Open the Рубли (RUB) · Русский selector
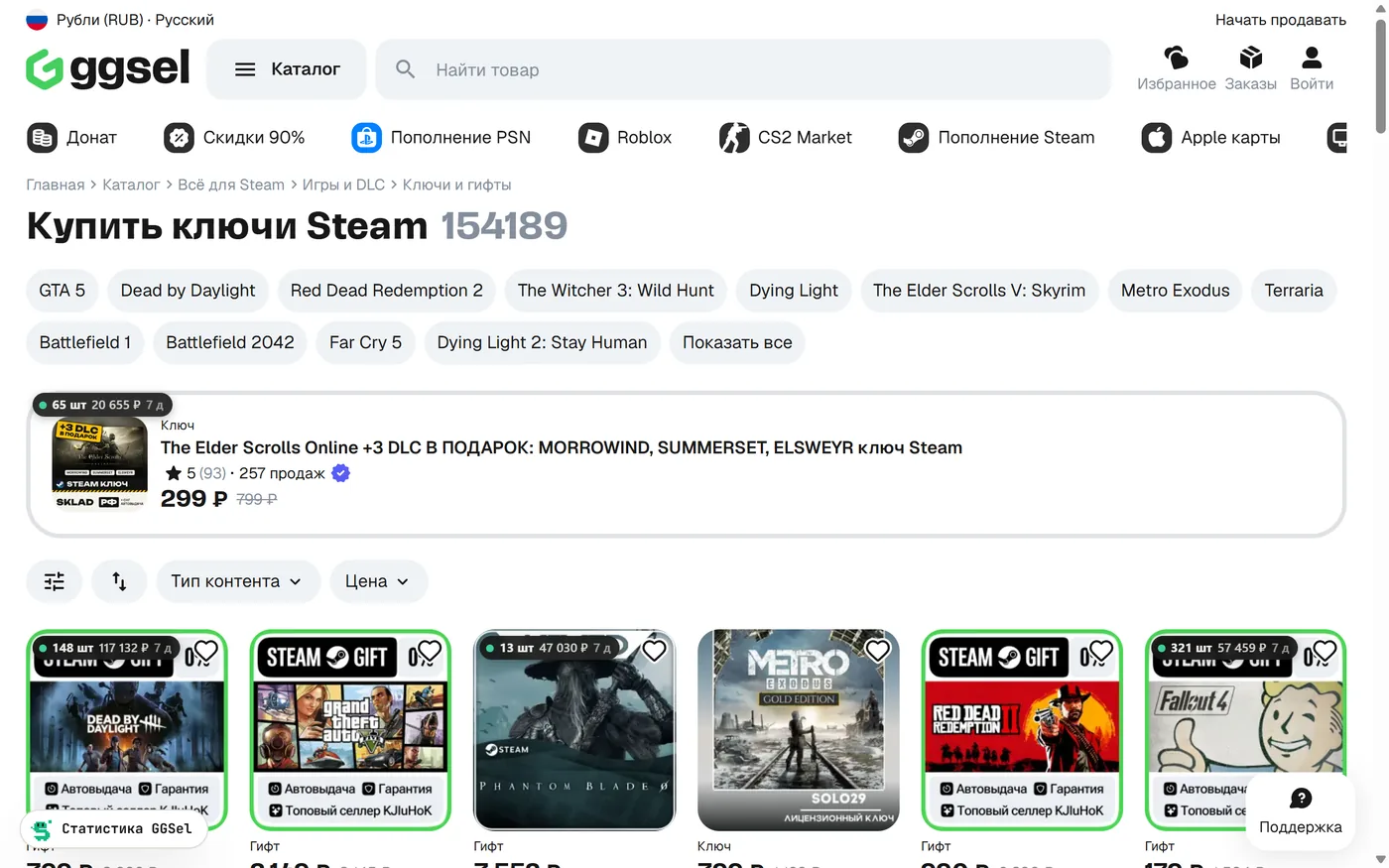Image resolution: width=1389 pixels, height=868 pixels. (x=120, y=20)
